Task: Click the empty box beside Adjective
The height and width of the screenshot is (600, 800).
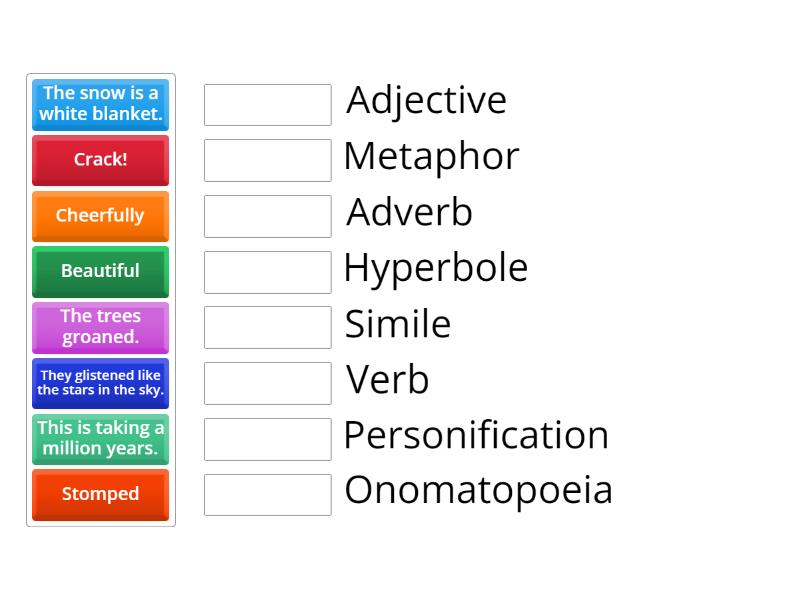Action: point(267,105)
